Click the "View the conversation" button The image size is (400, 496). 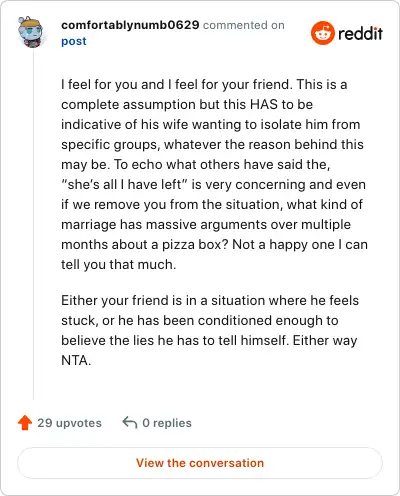[200, 463]
